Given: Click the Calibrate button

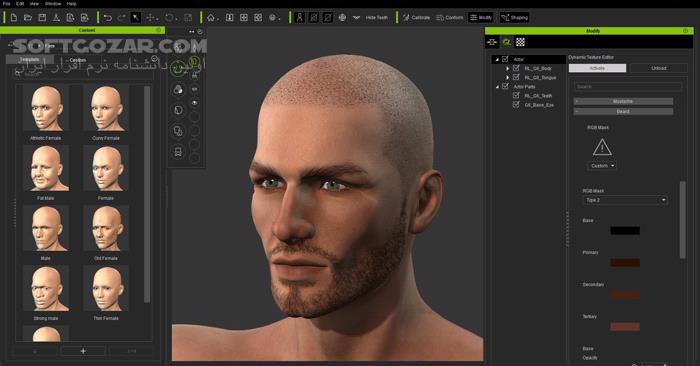Looking at the screenshot, I should (x=416, y=18).
